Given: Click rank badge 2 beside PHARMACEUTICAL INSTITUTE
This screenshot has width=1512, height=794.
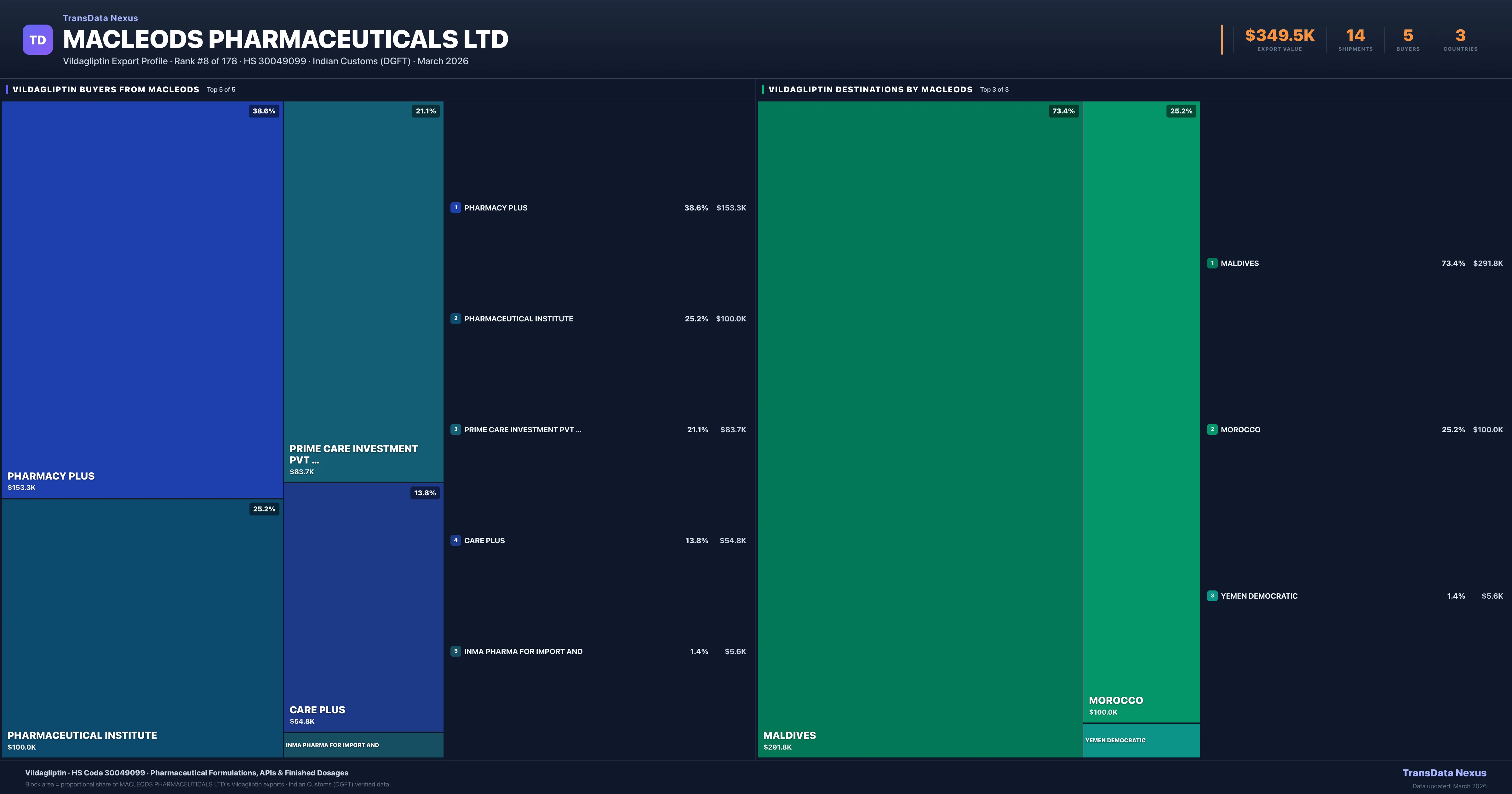Looking at the screenshot, I should pos(455,318).
